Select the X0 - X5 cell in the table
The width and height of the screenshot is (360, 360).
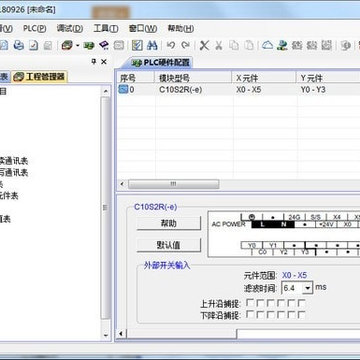[248, 90]
